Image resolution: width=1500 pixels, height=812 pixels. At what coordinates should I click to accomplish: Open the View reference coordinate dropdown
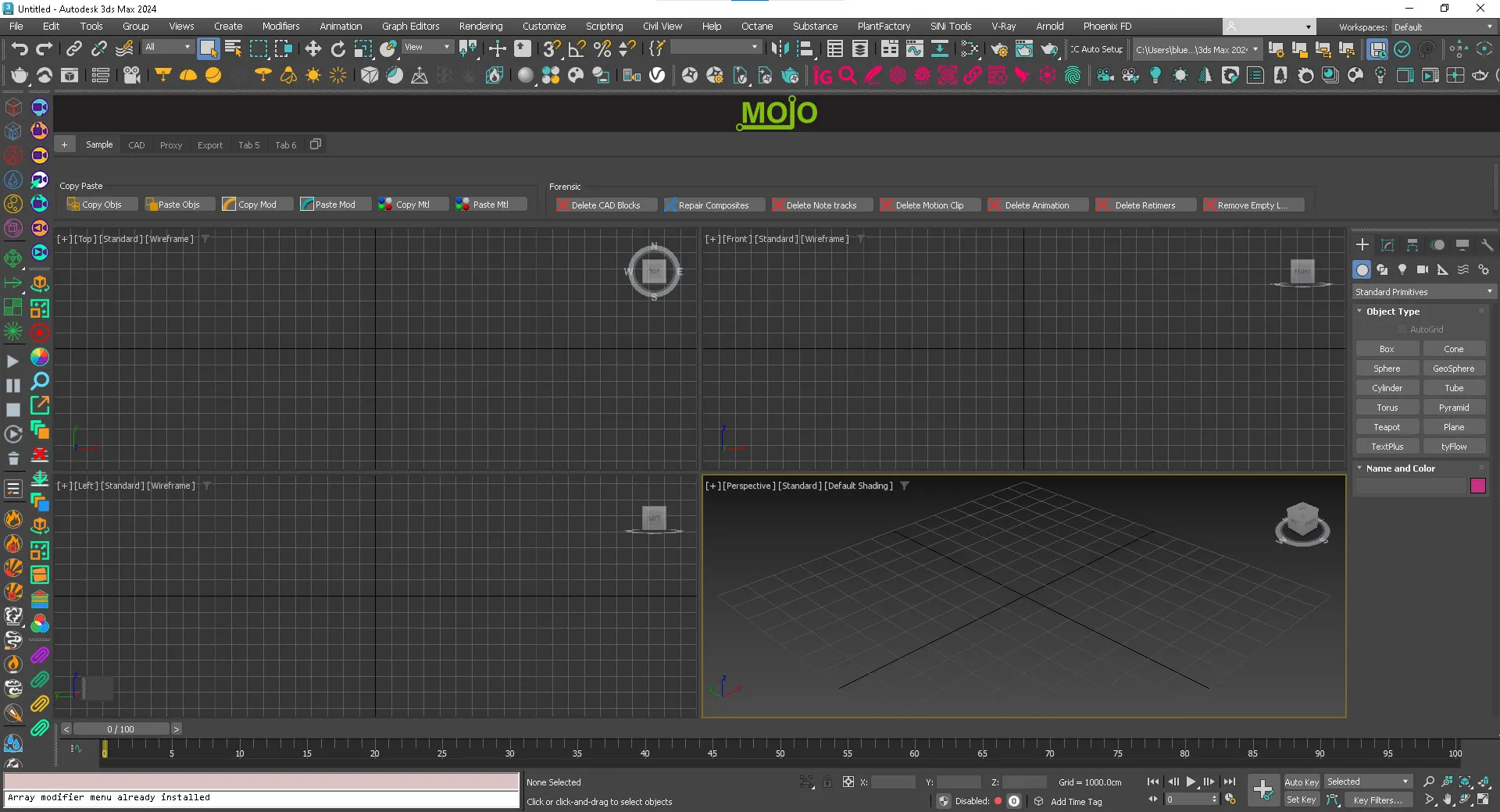(427, 47)
